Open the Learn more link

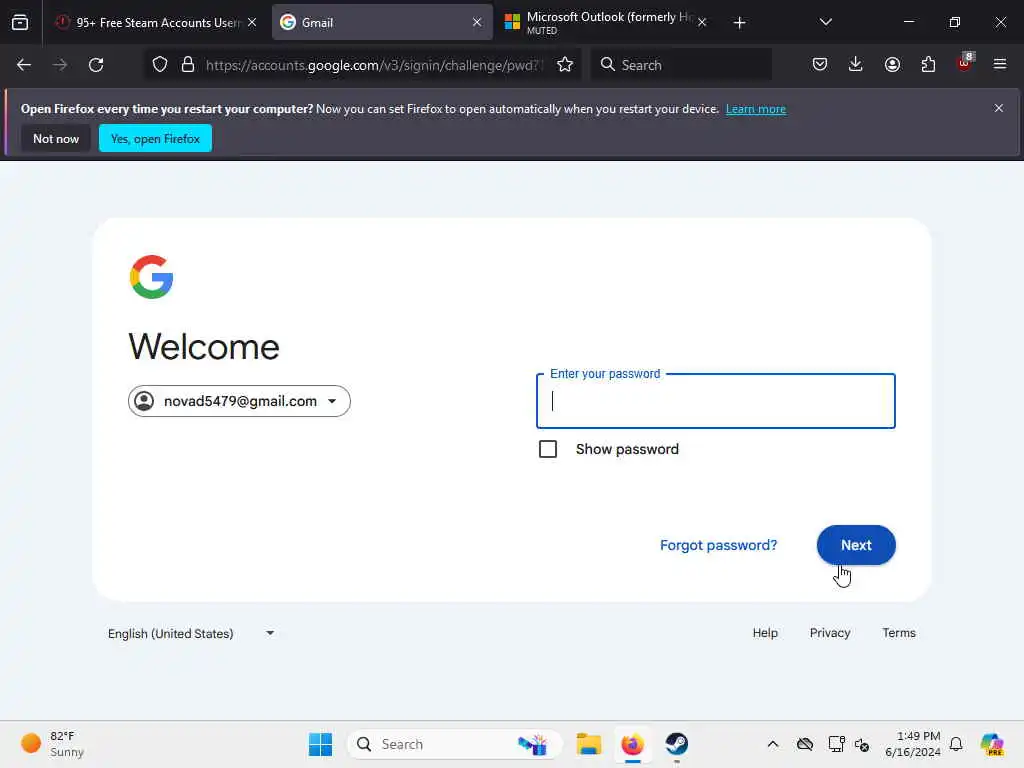[x=756, y=109]
